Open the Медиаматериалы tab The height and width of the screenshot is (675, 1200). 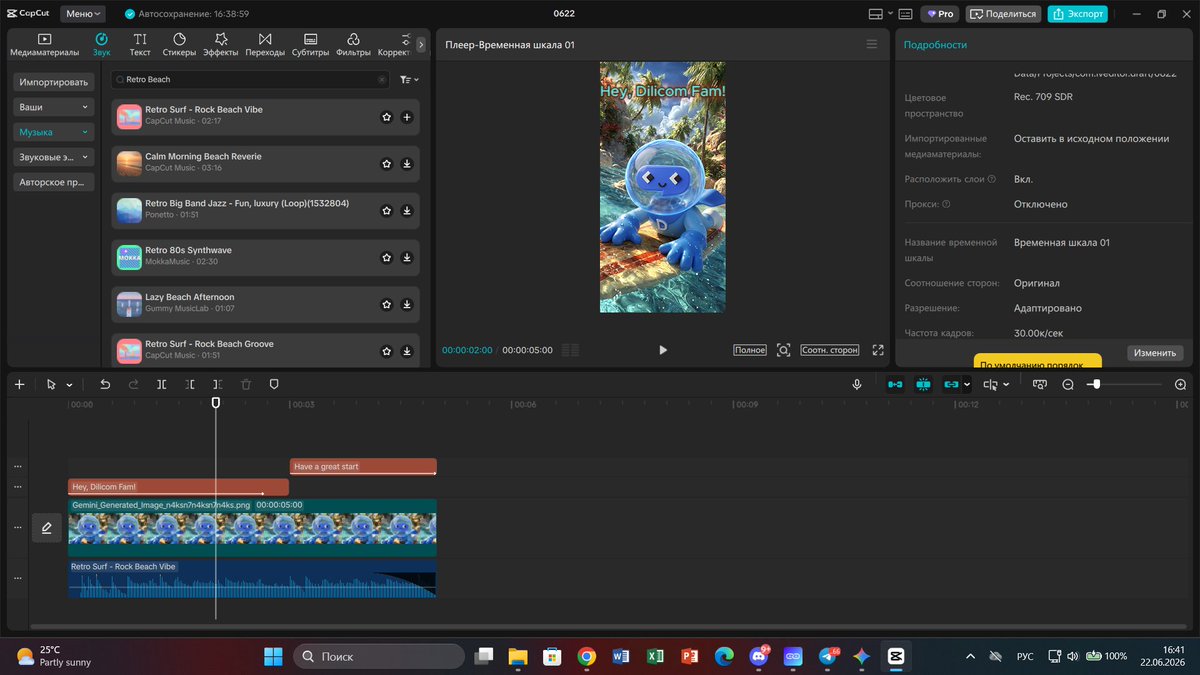coord(44,44)
